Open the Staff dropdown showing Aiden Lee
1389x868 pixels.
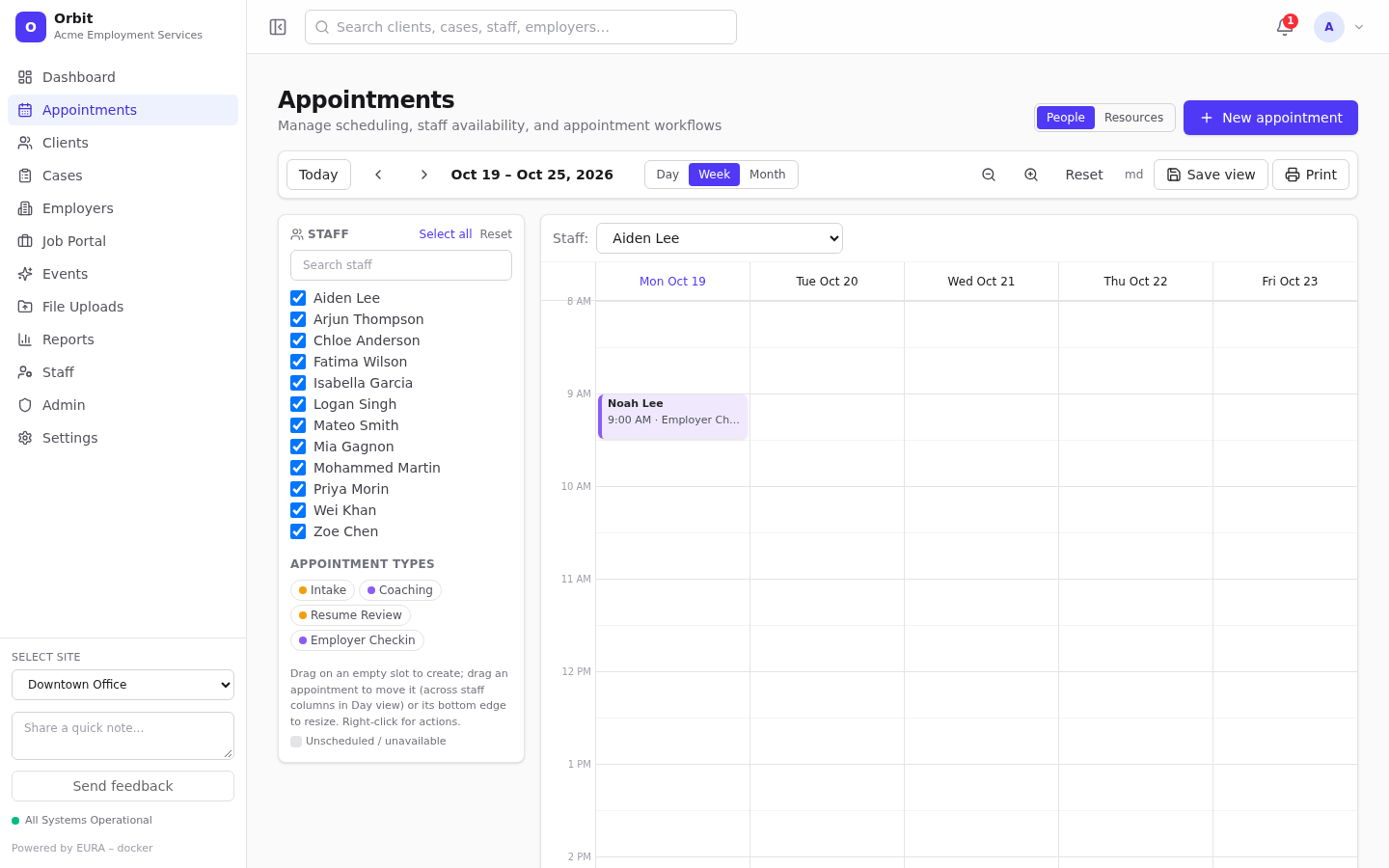pyautogui.click(x=720, y=238)
